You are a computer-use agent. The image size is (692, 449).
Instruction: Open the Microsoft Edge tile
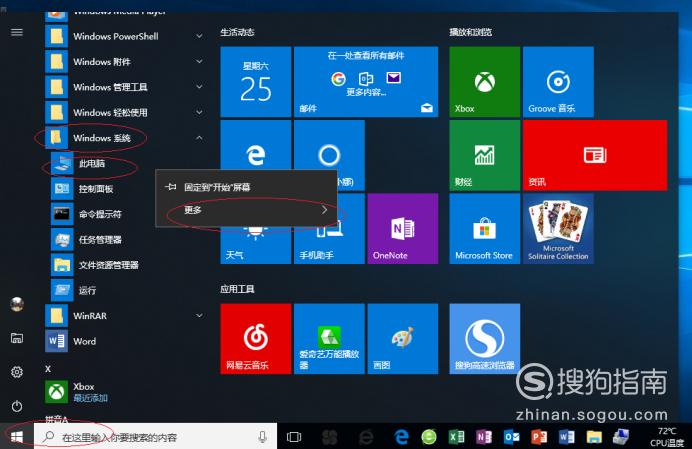tap(255, 145)
